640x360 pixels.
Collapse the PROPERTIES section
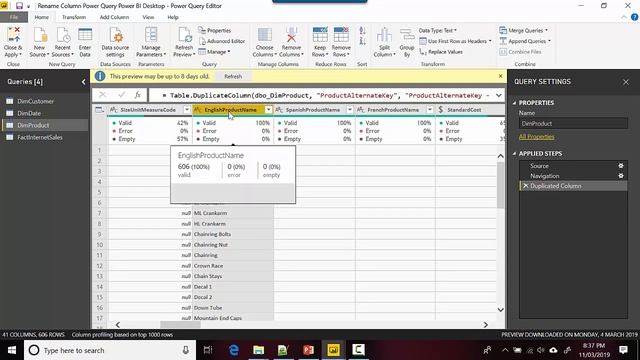pos(514,103)
